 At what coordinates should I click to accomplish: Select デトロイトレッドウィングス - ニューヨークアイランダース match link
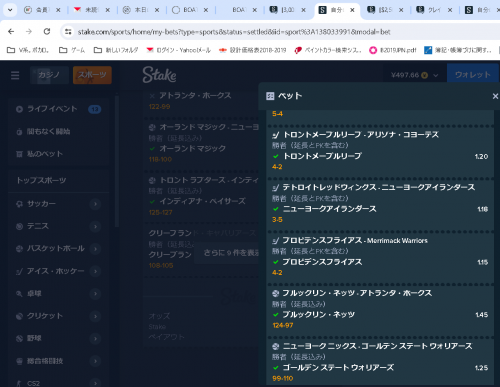click(379, 187)
